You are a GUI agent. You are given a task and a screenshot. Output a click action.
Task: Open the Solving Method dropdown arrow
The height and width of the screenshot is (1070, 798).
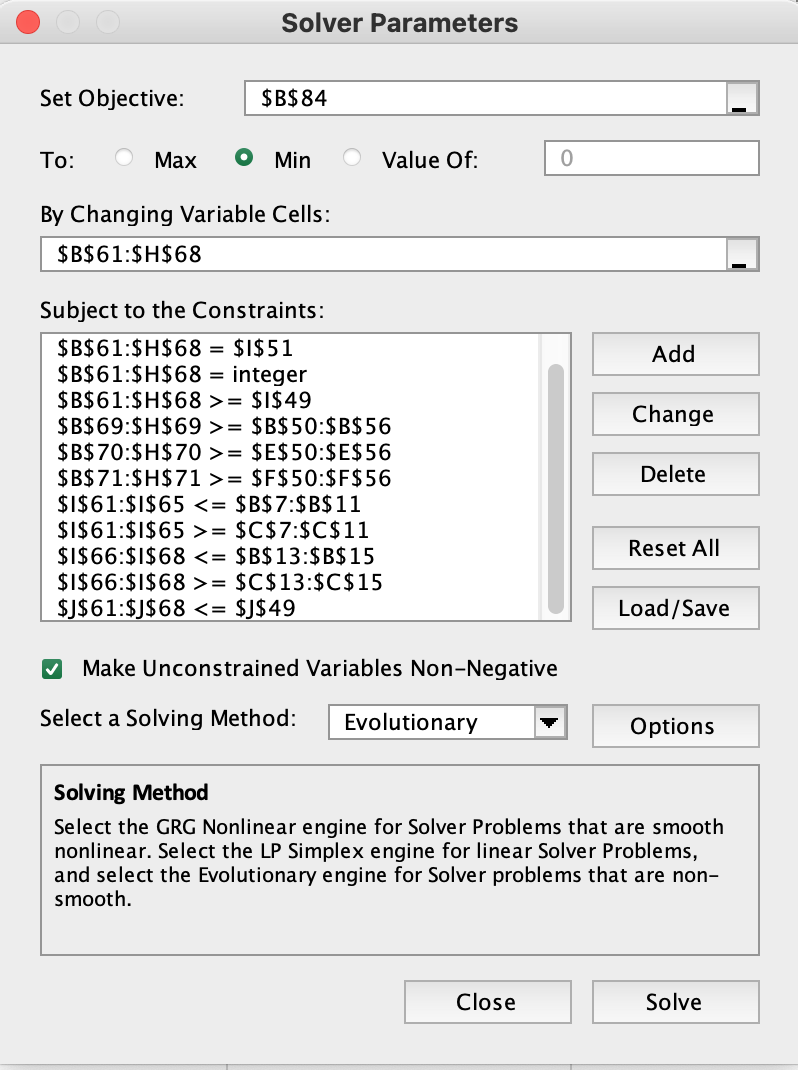point(550,722)
